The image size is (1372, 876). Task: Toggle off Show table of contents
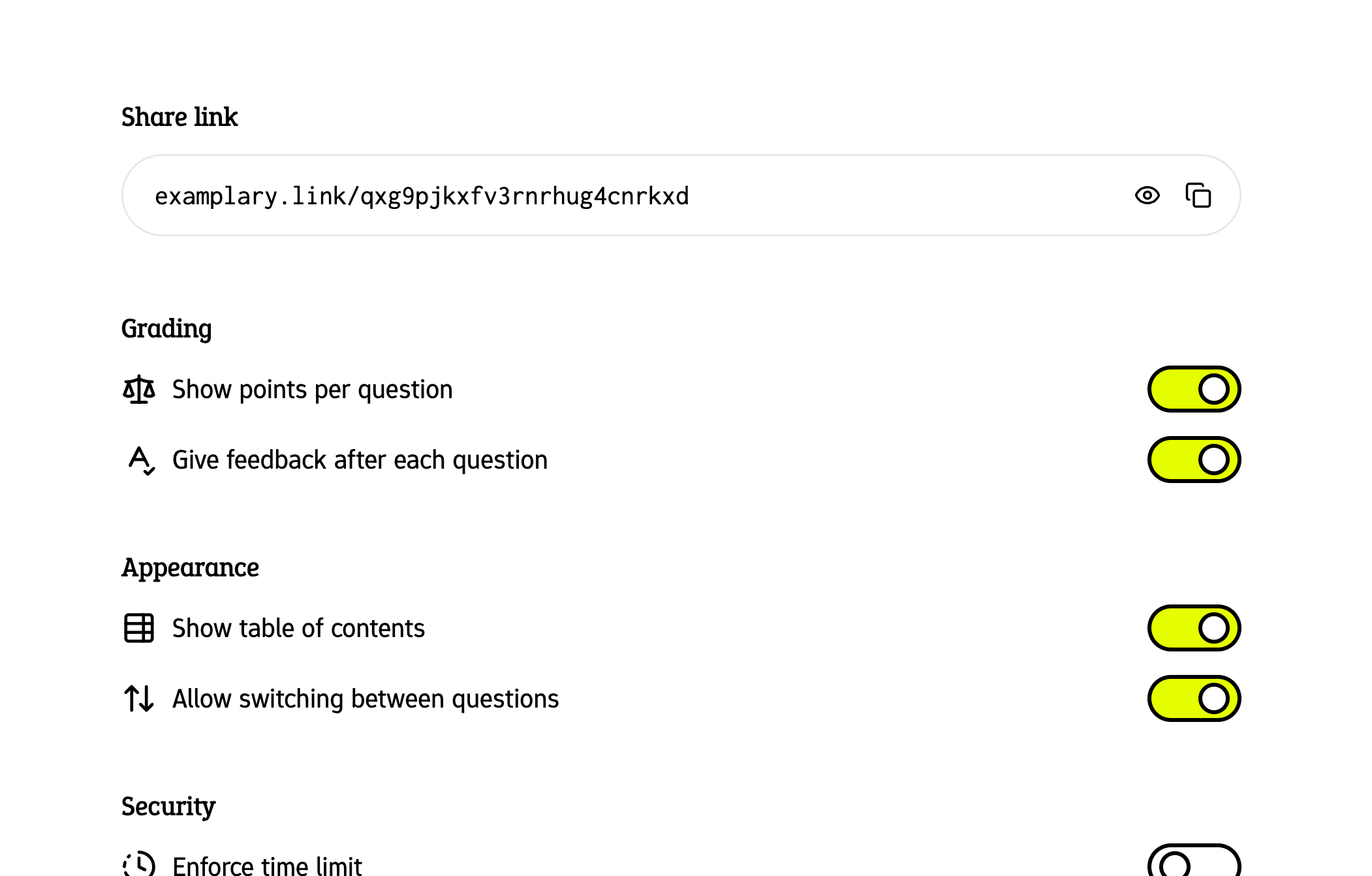coord(1194,628)
